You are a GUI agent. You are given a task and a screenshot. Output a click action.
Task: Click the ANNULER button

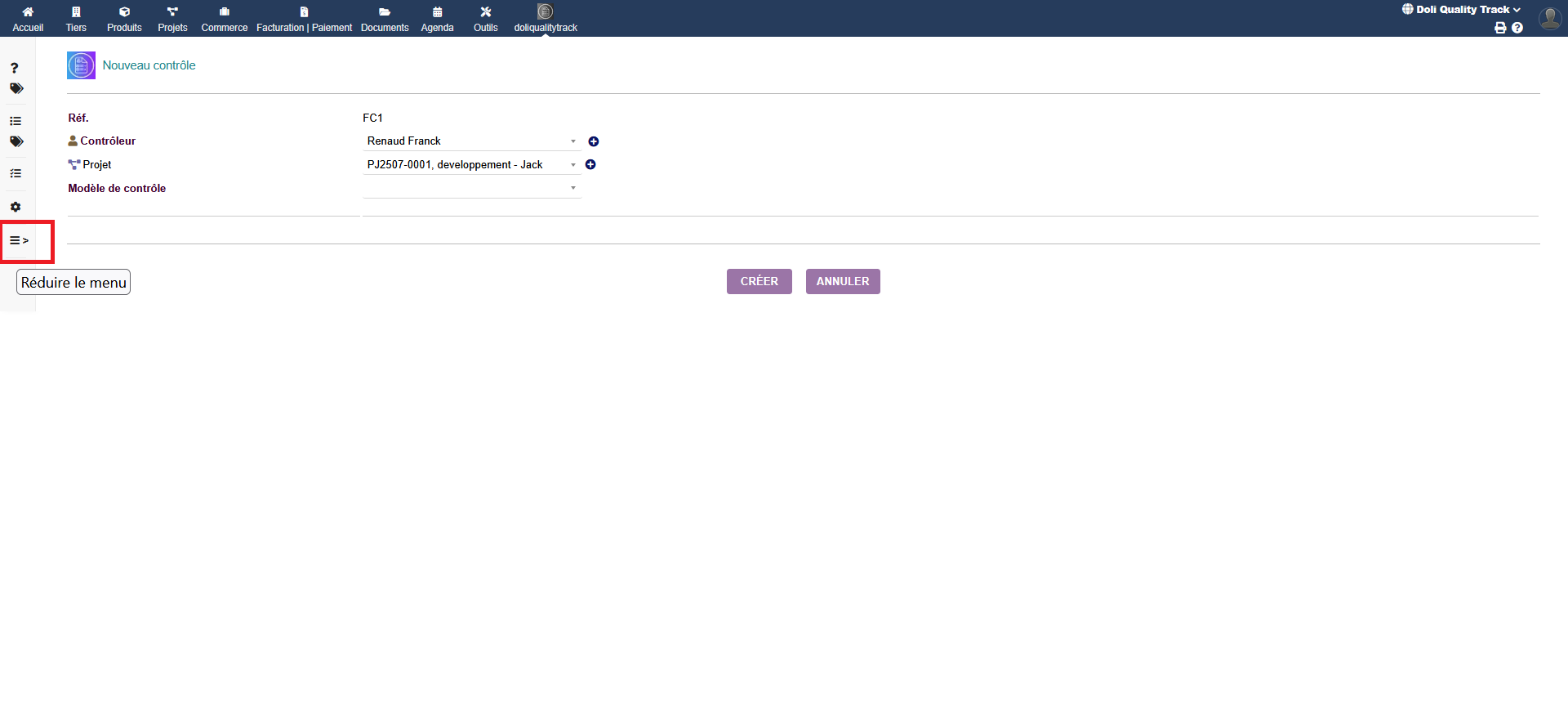843,282
